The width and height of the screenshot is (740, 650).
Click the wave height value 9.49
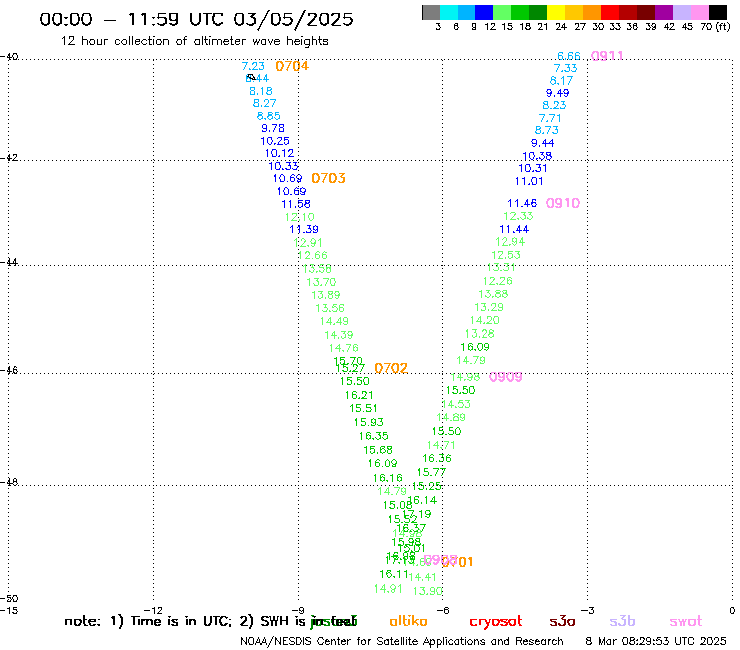tap(557, 93)
